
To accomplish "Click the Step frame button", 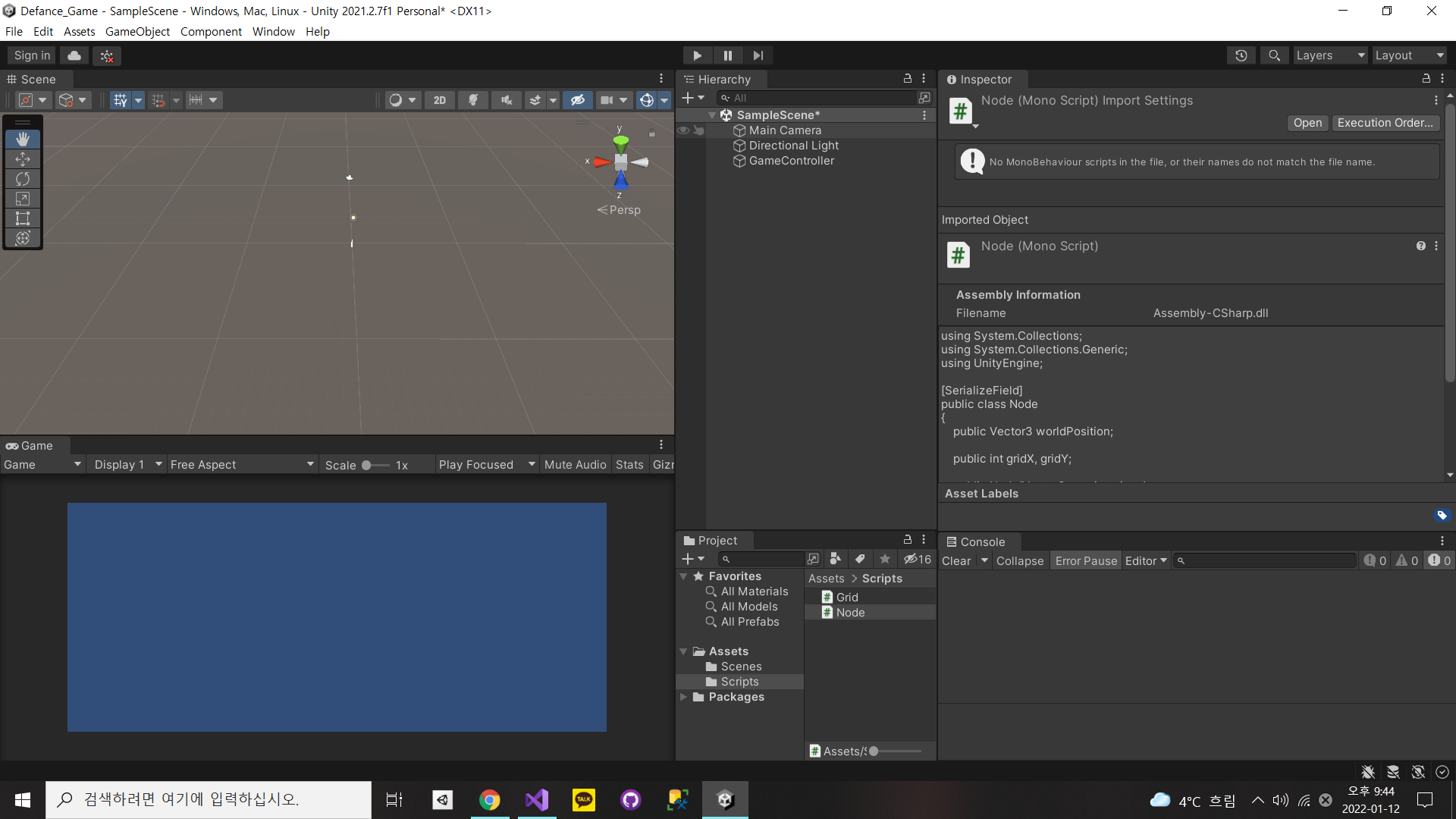I will [758, 55].
